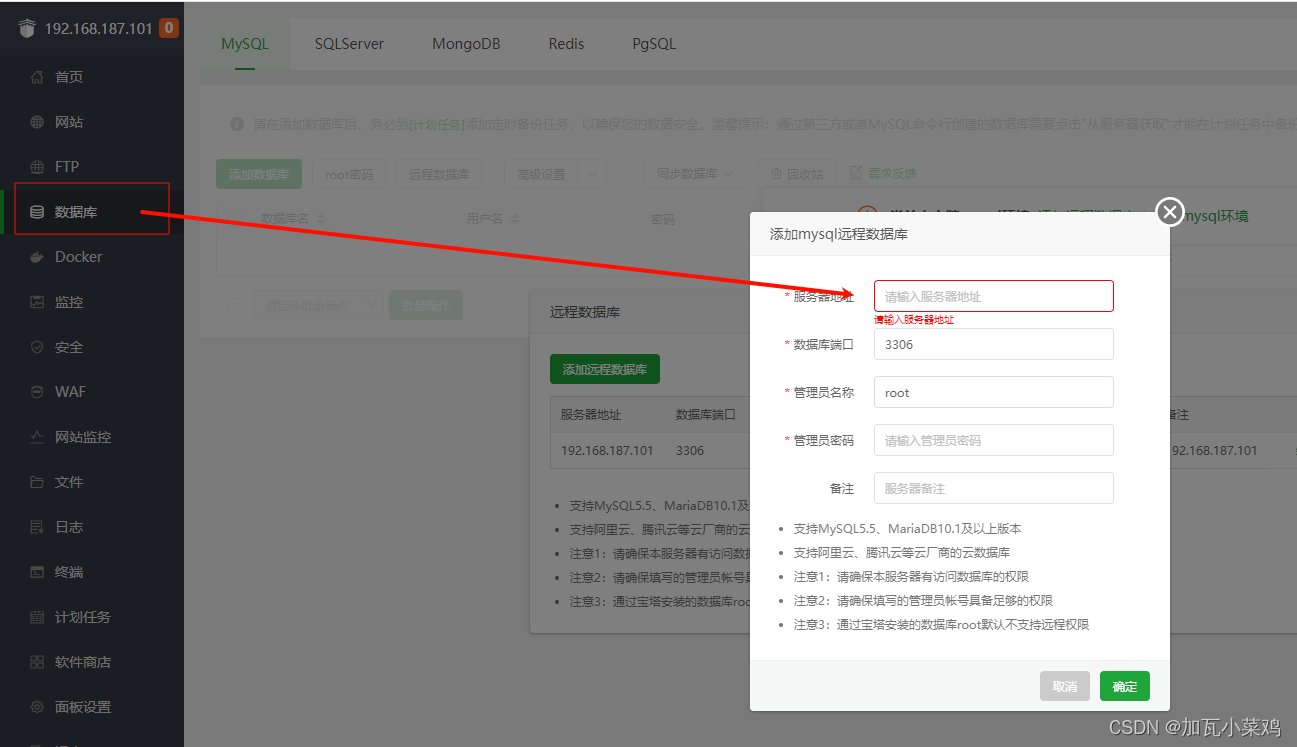1297x747 pixels.
Task: Open 计划任务 in the sidebar menu
Action: pos(83,617)
